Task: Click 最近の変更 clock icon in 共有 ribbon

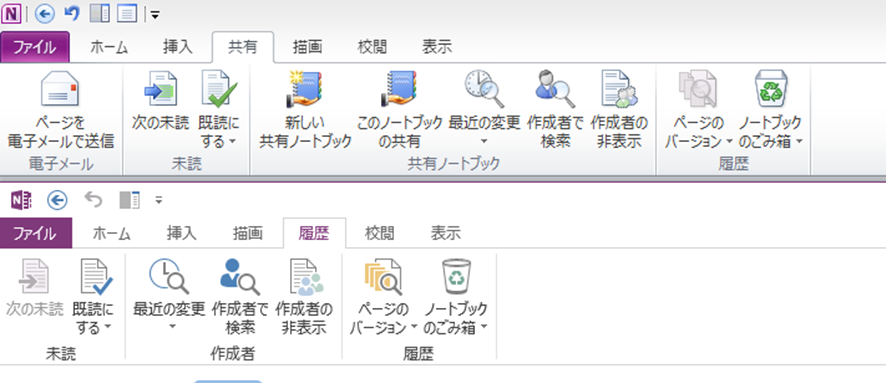Action: [x=484, y=89]
